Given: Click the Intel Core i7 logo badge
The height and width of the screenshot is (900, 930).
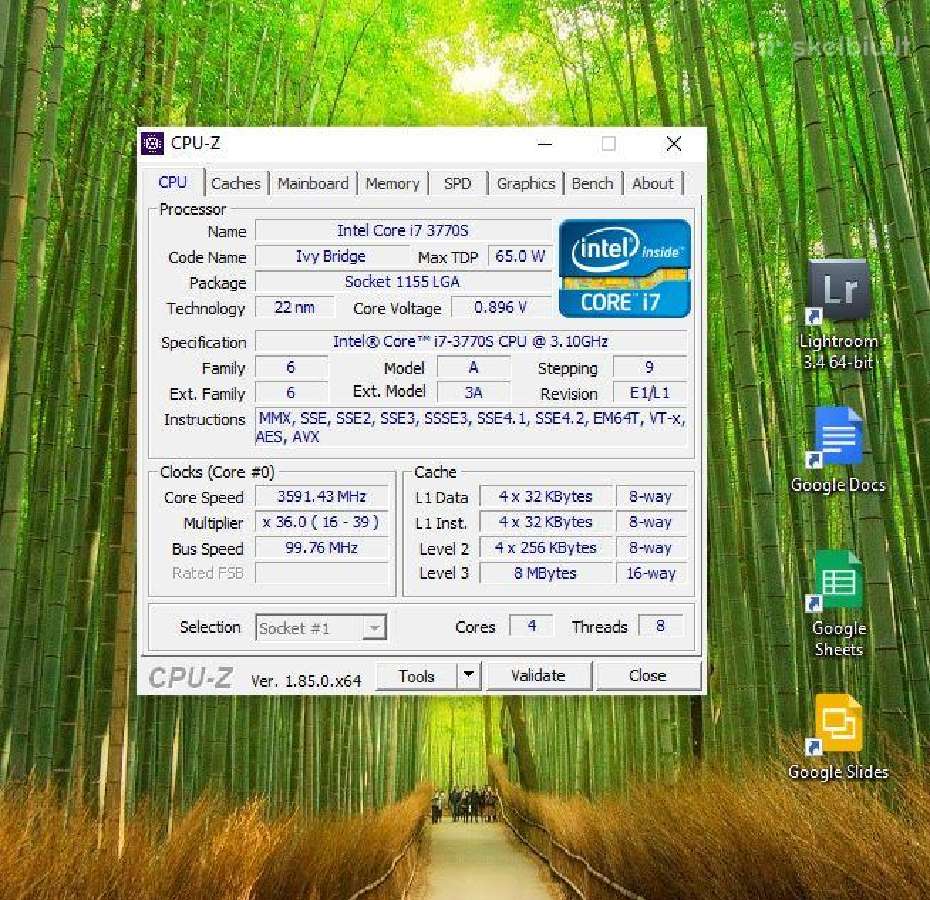Looking at the screenshot, I should click(x=625, y=268).
